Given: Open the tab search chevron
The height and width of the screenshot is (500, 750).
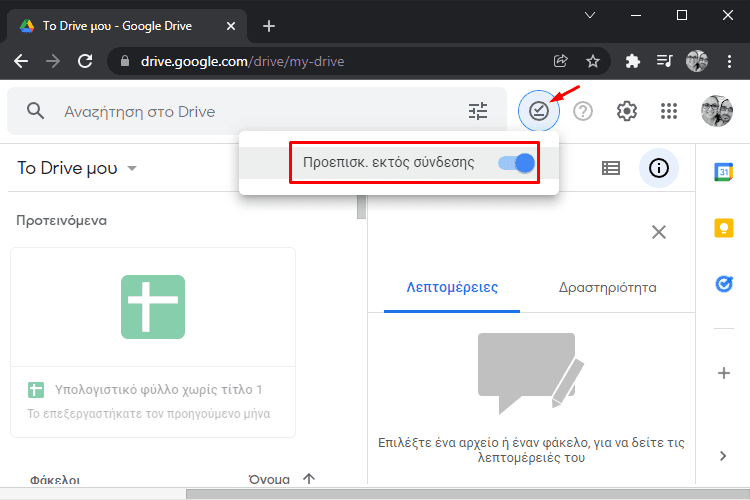Looking at the screenshot, I should click(590, 15).
